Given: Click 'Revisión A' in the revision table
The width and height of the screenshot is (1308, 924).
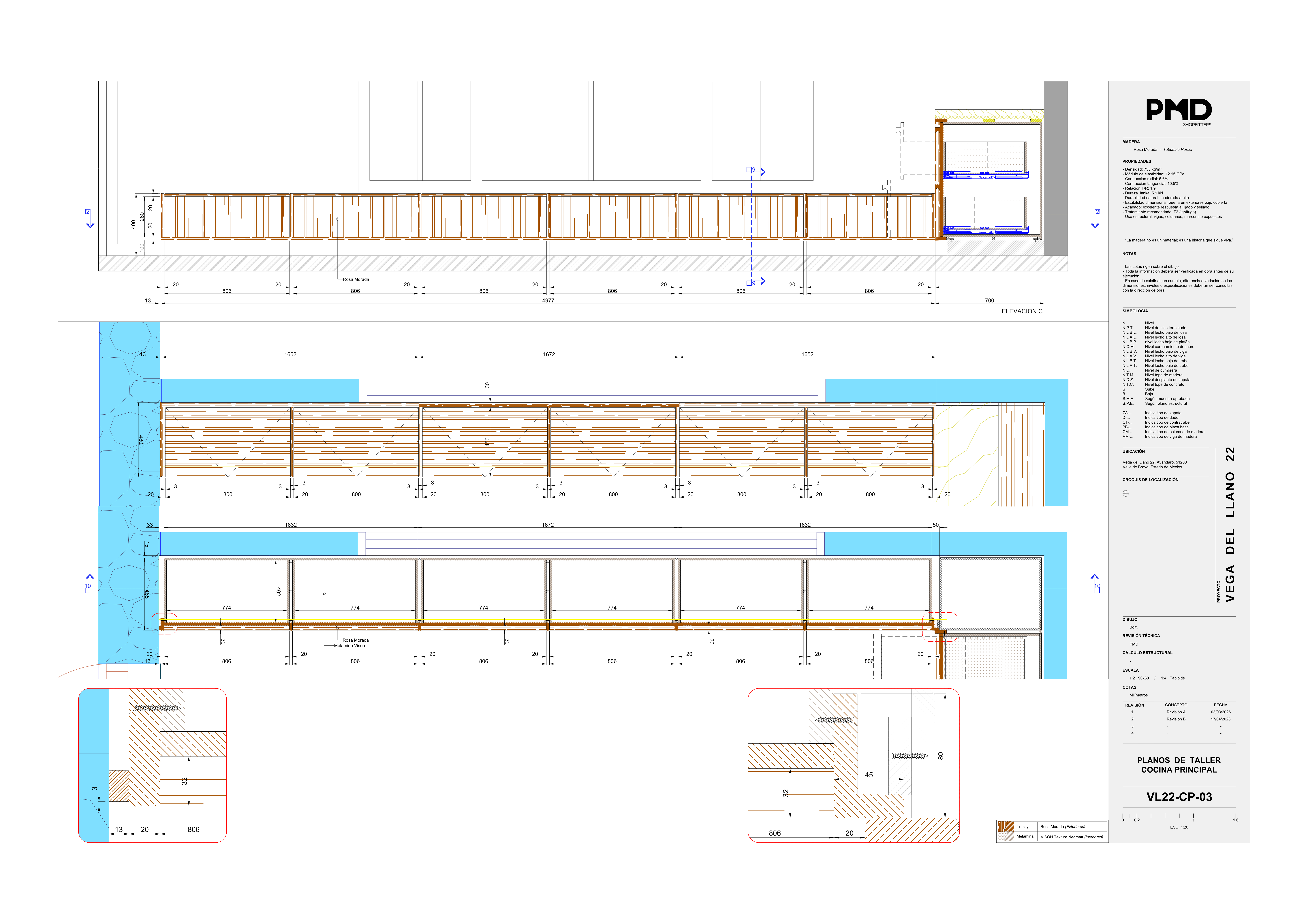Looking at the screenshot, I should [1176, 712].
